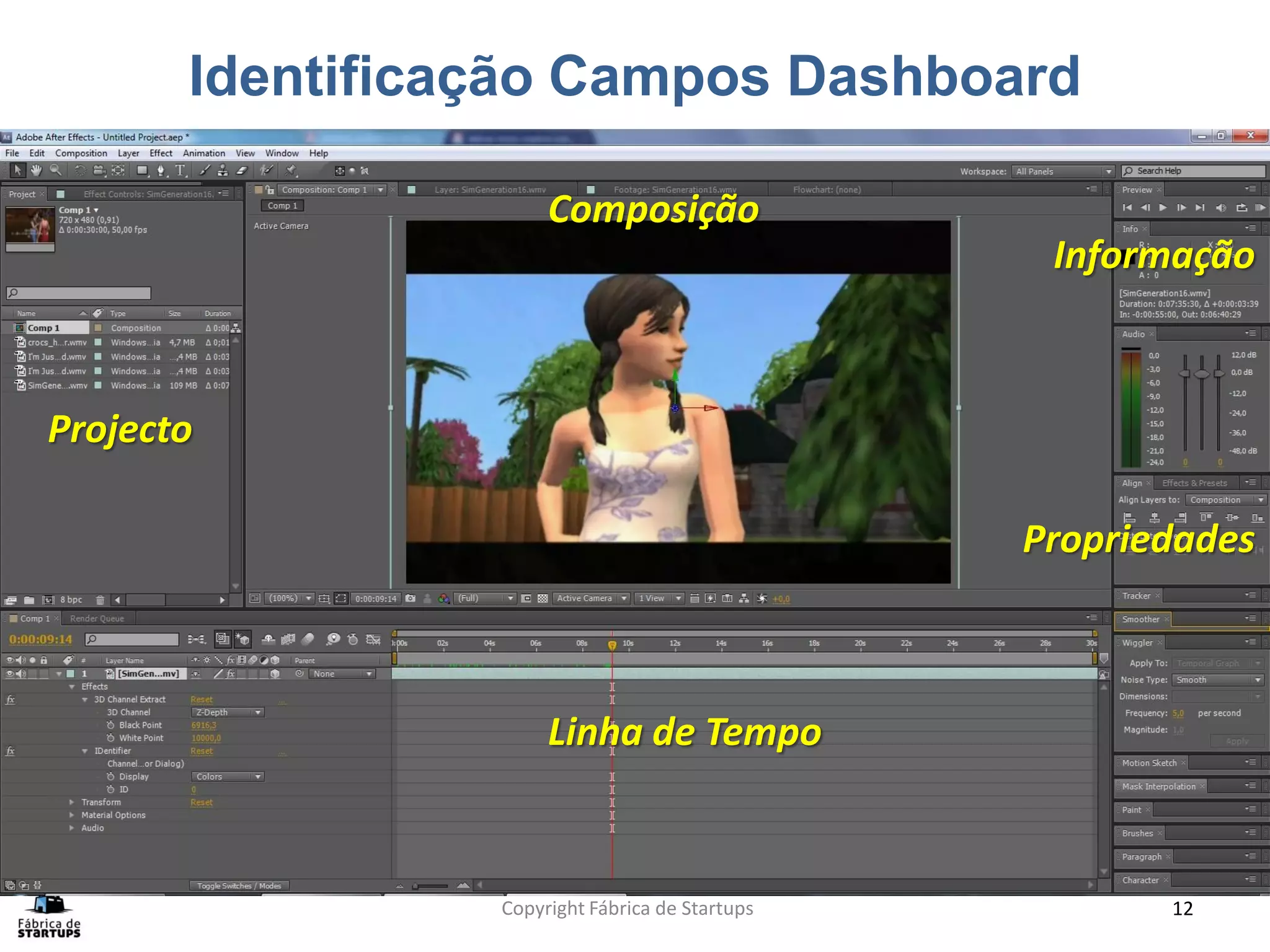The width and height of the screenshot is (1270, 952).
Task: Reset the Transform properties
Action: [202, 802]
